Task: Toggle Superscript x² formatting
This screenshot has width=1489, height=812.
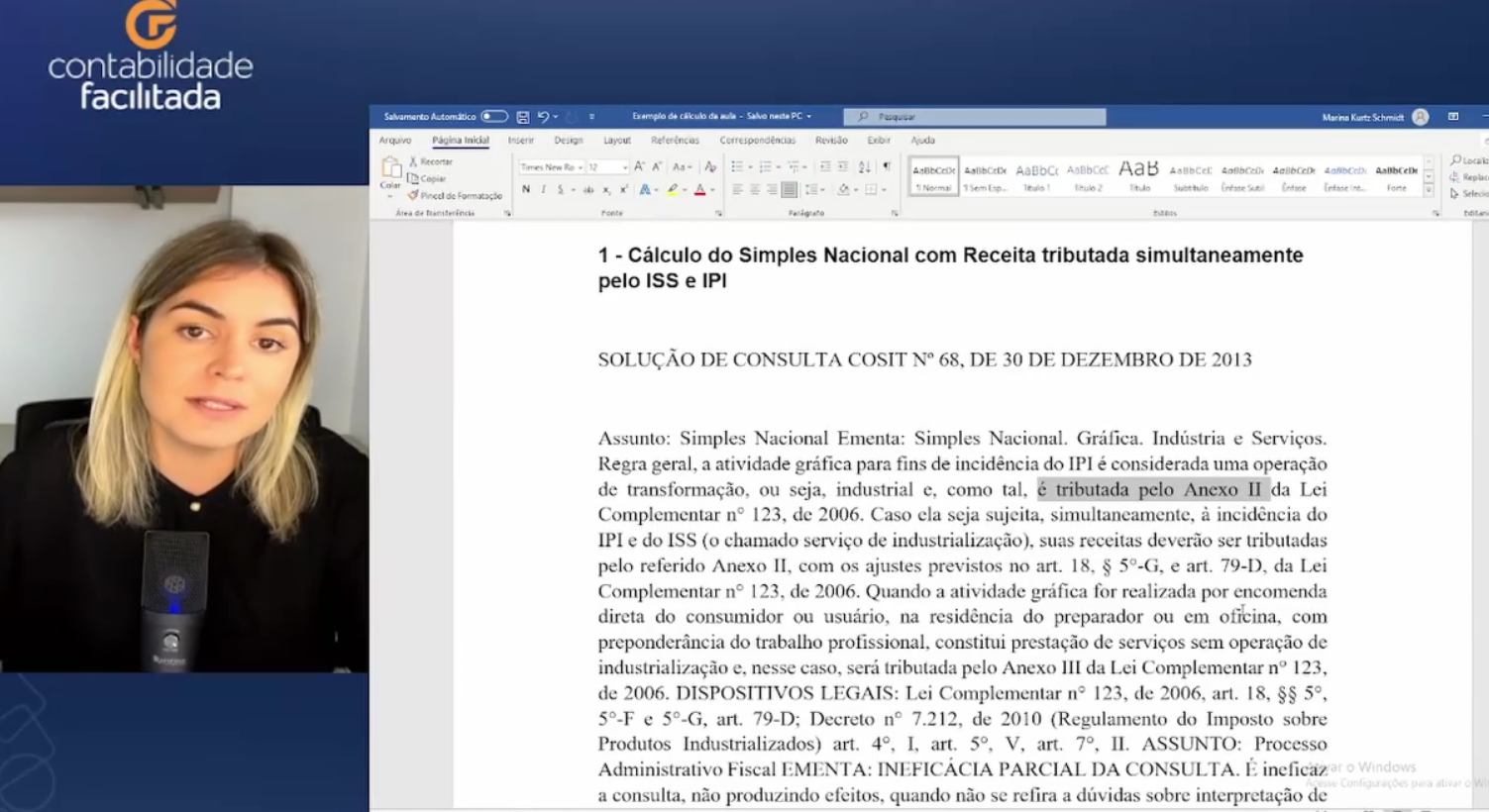Action: point(623,189)
